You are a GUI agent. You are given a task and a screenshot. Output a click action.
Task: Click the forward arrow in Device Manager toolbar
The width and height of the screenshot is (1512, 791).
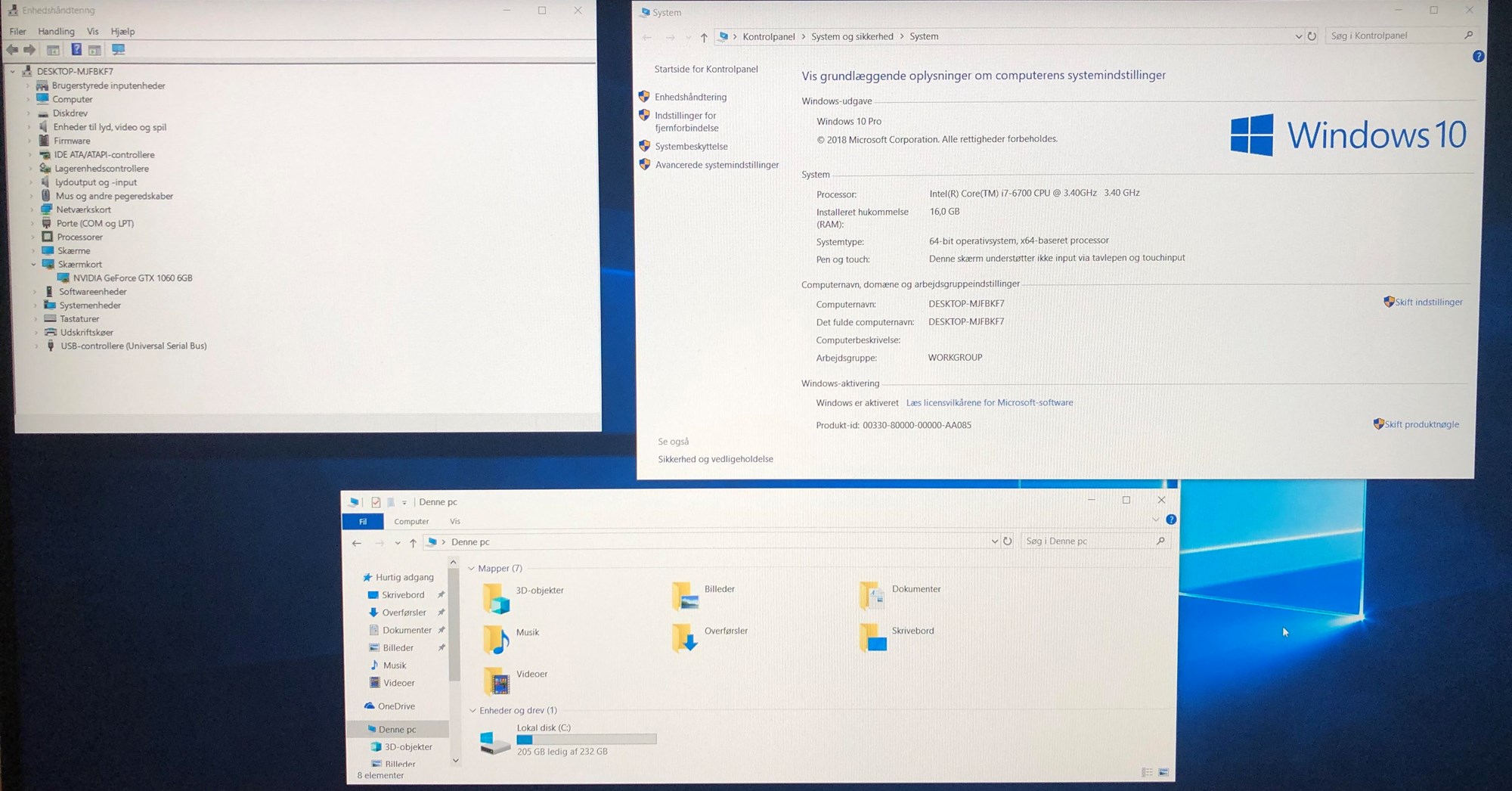29,50
